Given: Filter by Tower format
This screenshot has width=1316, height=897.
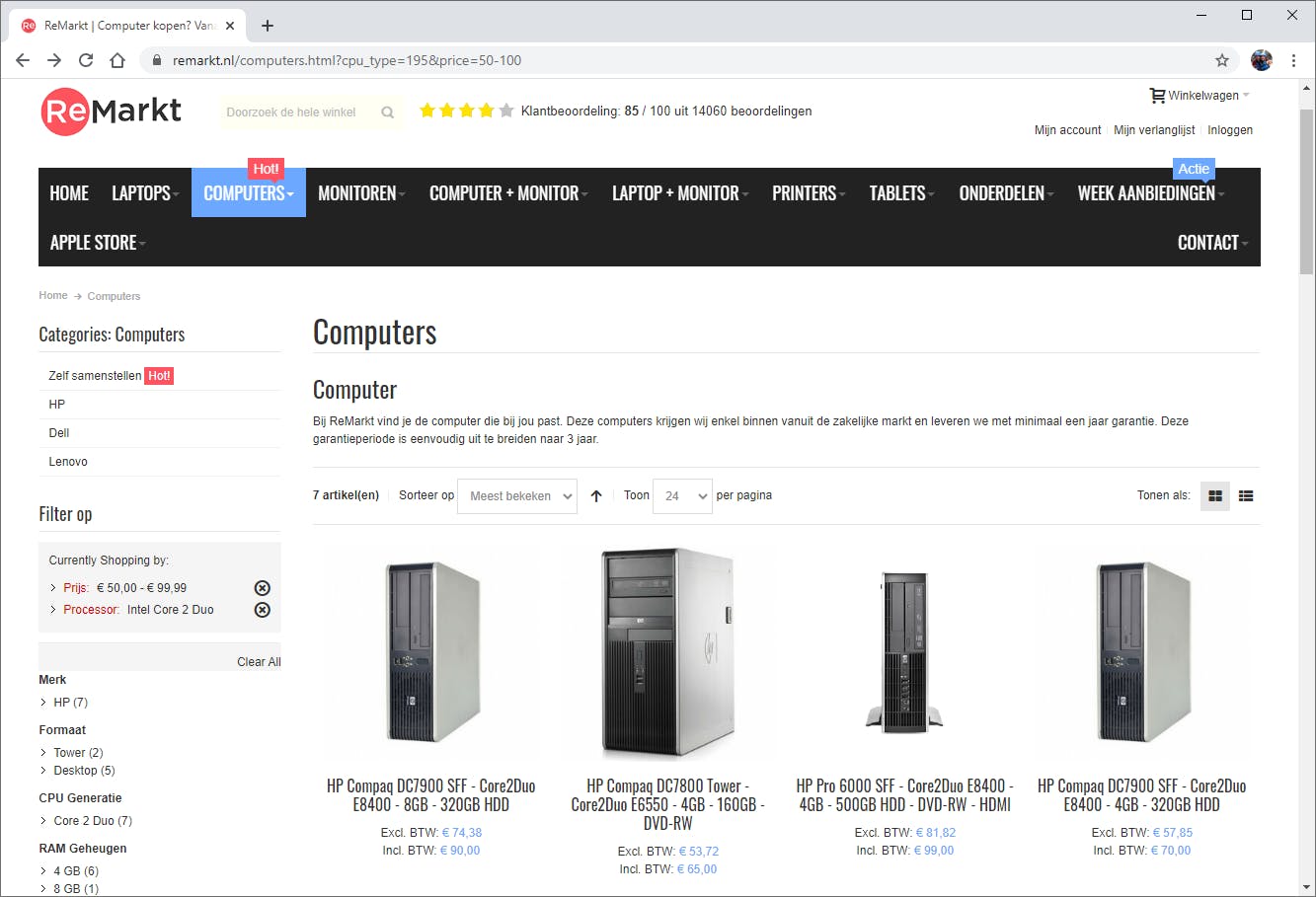Looking at the screenshot, I should click(x=78, y=753).
